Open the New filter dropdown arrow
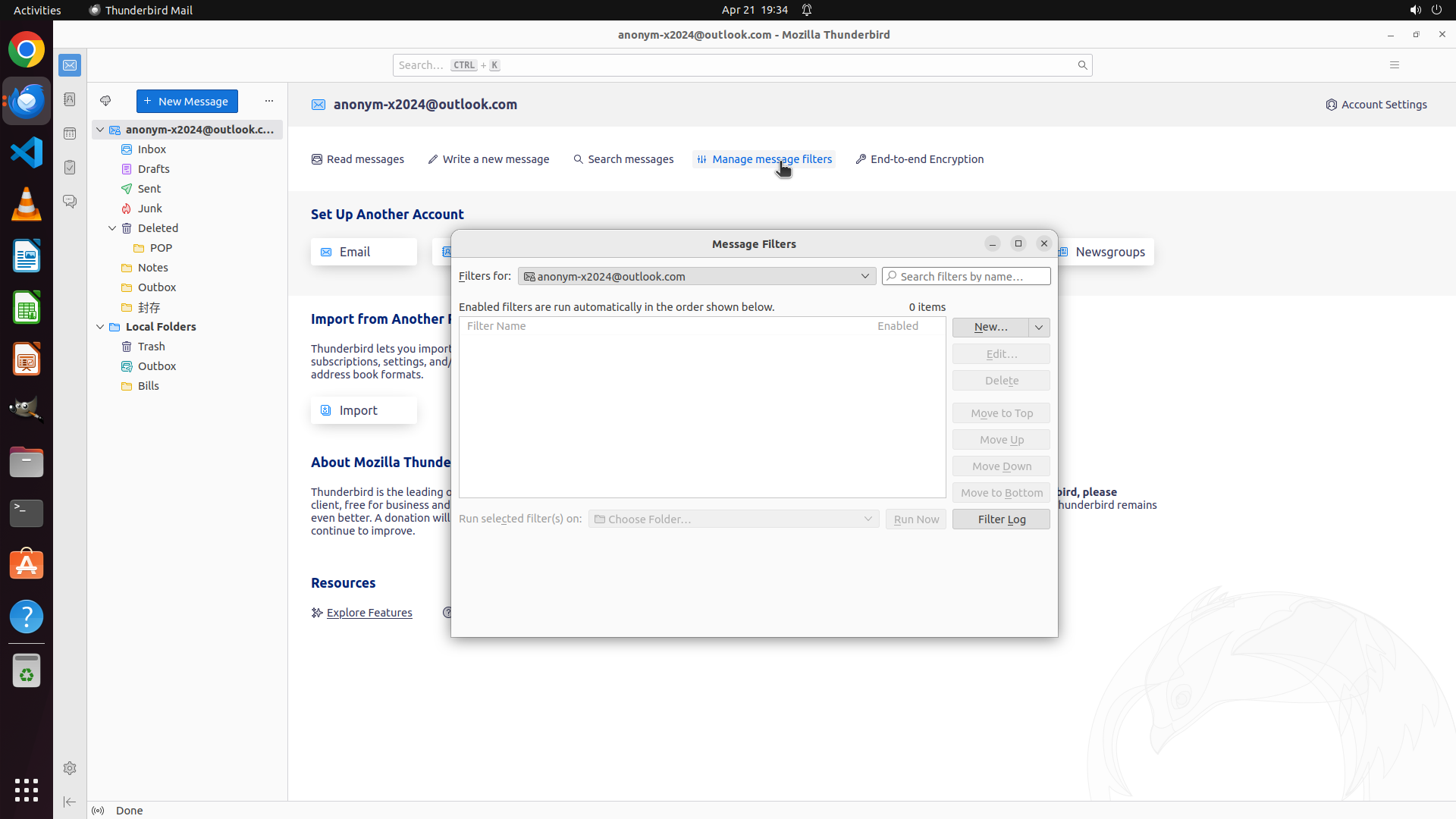The width and height of the screenshot is (1456, 819). tap(1039, 327)
